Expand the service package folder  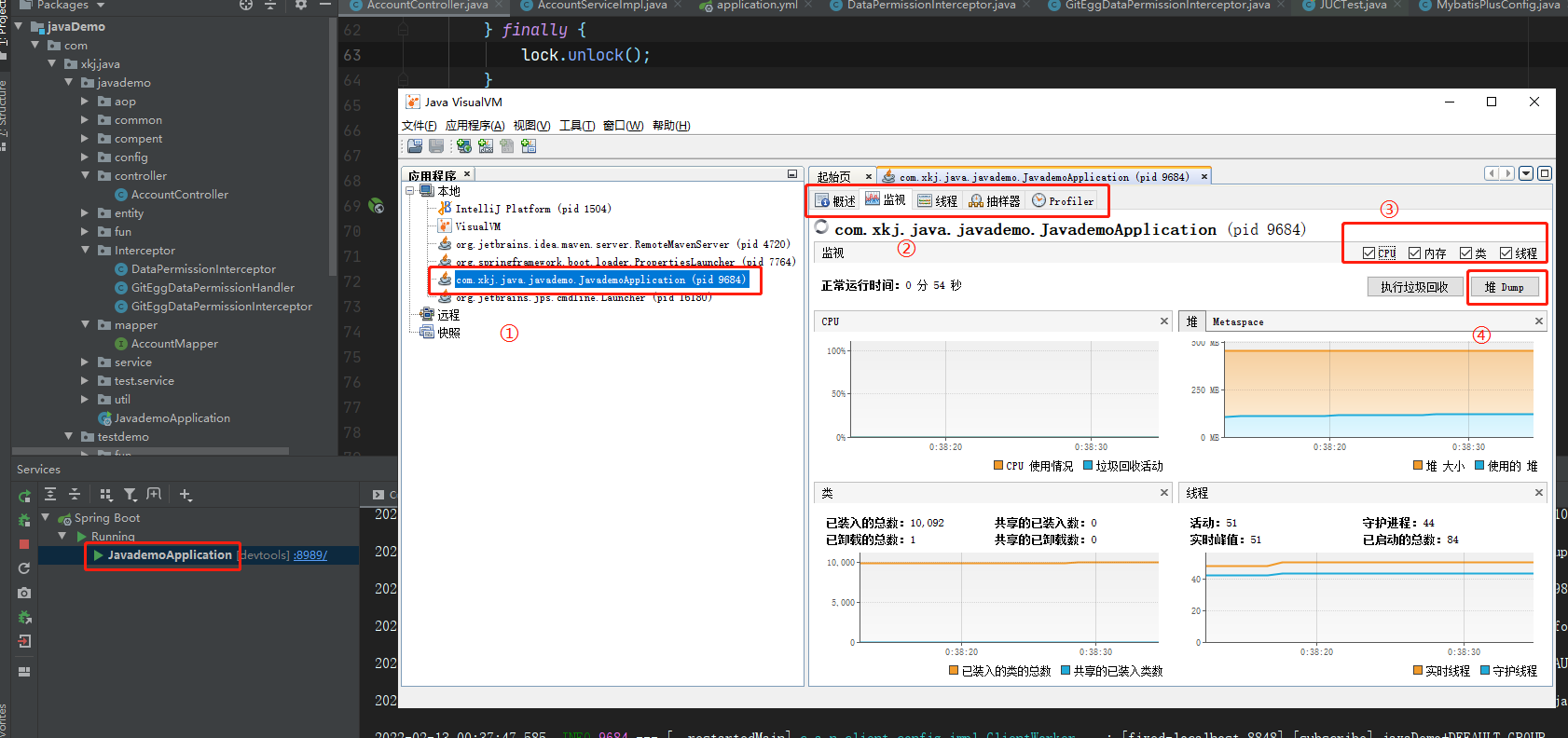point(85,362)
